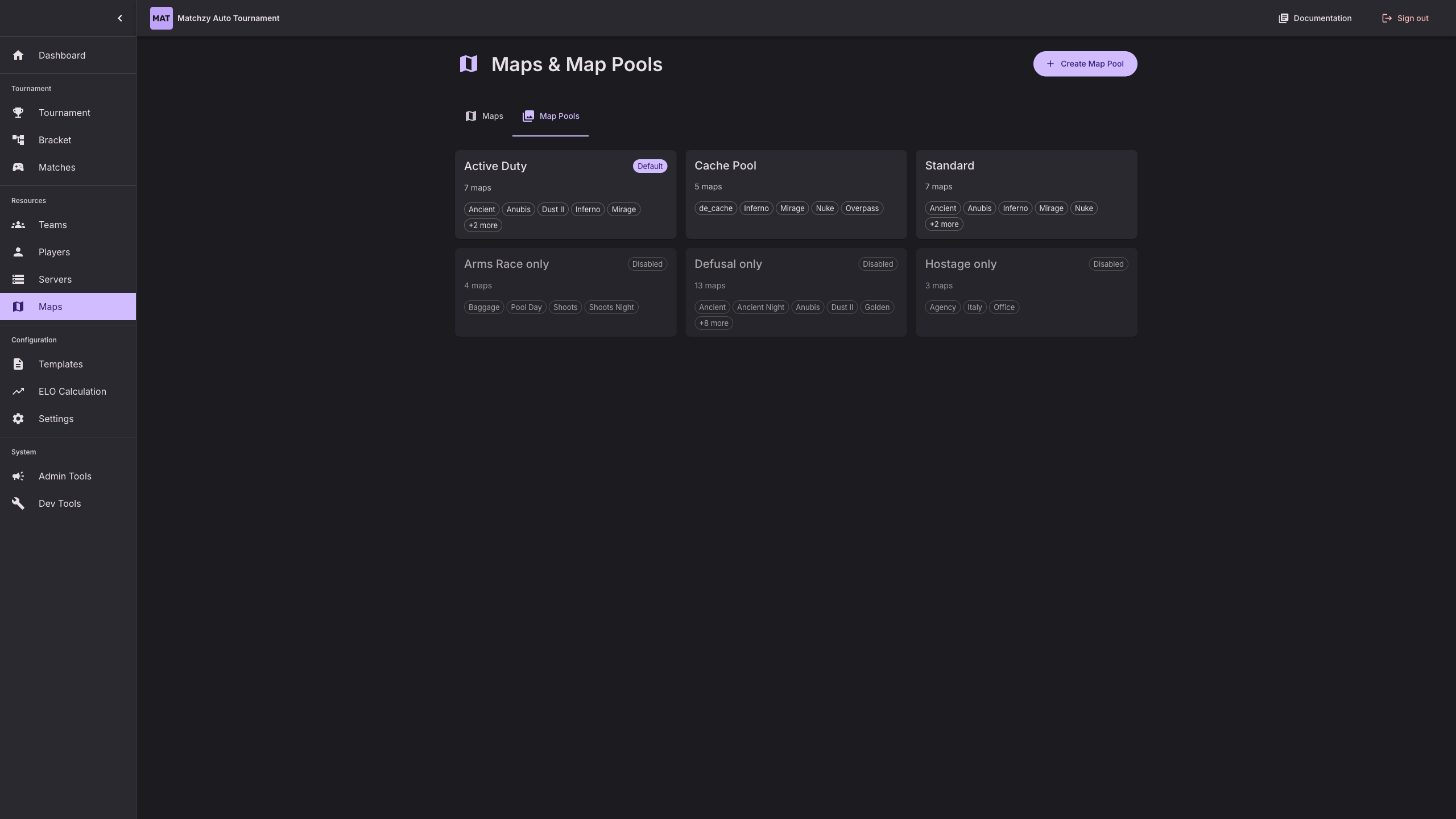Click the Disabled badge on Arms Race only

click(647, 264)
